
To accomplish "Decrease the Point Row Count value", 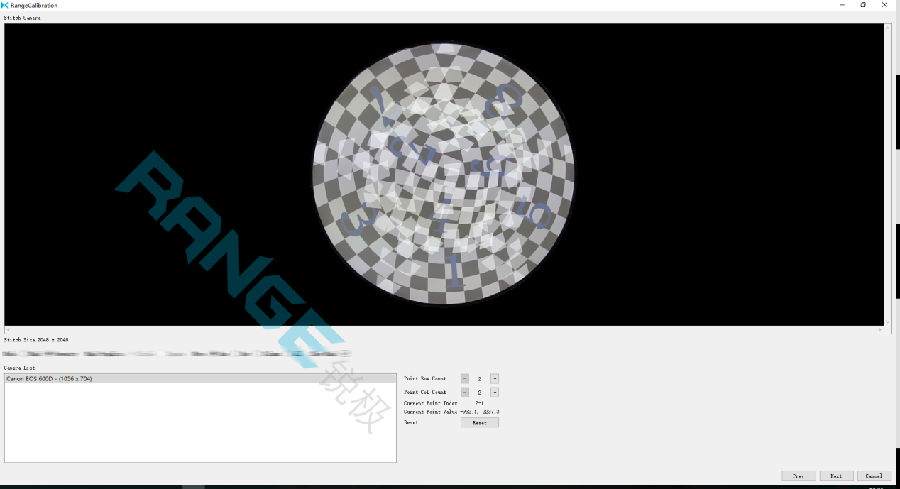I will pos(465,379).
